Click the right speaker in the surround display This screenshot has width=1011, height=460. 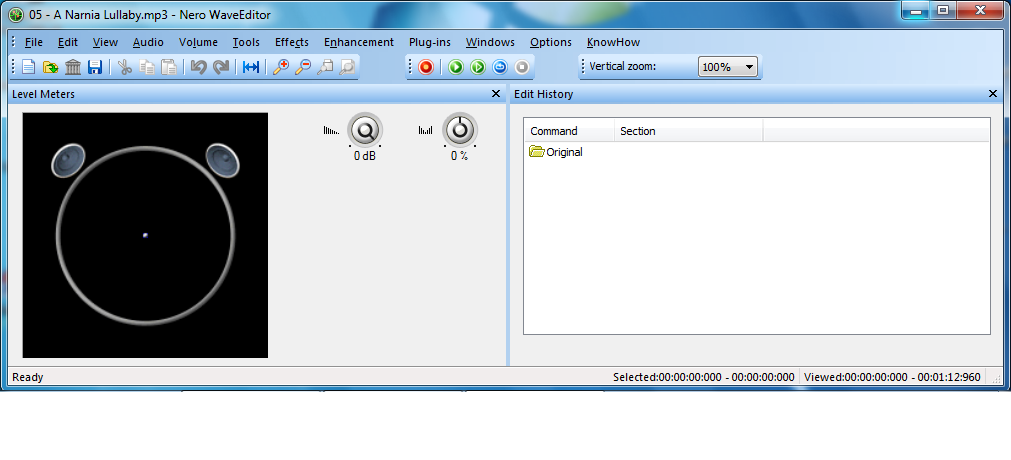pos(222,161)
